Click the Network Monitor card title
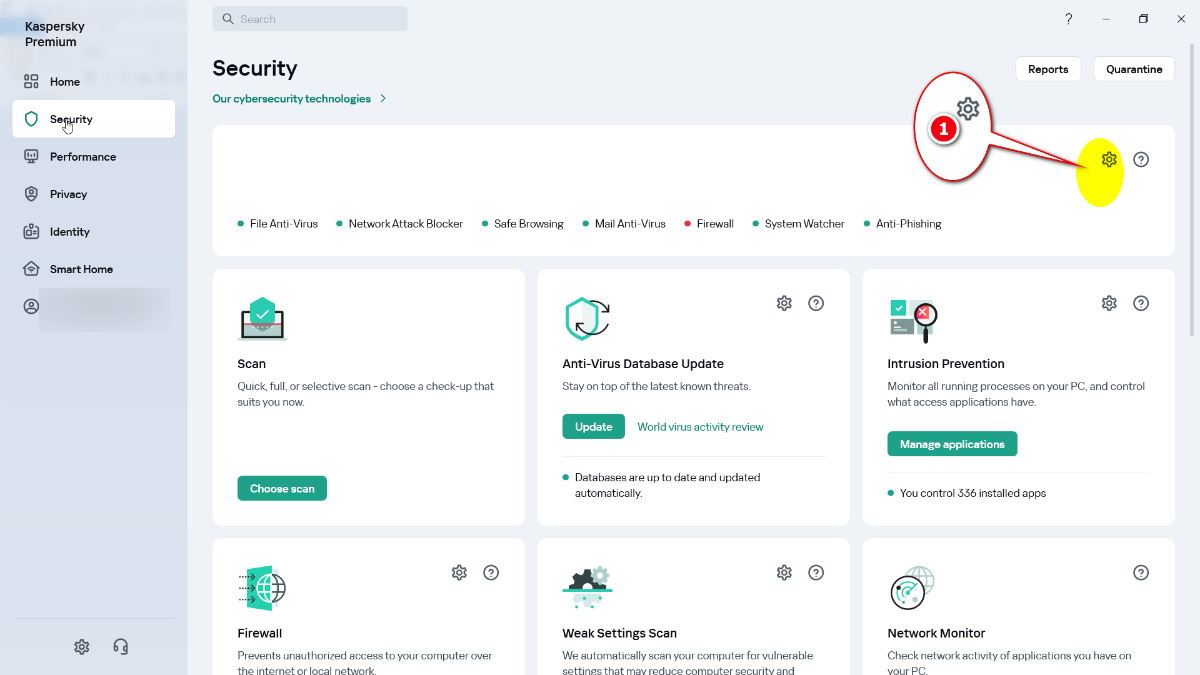This screenshot has width=1200, height=675. click(x=936, y=633)
